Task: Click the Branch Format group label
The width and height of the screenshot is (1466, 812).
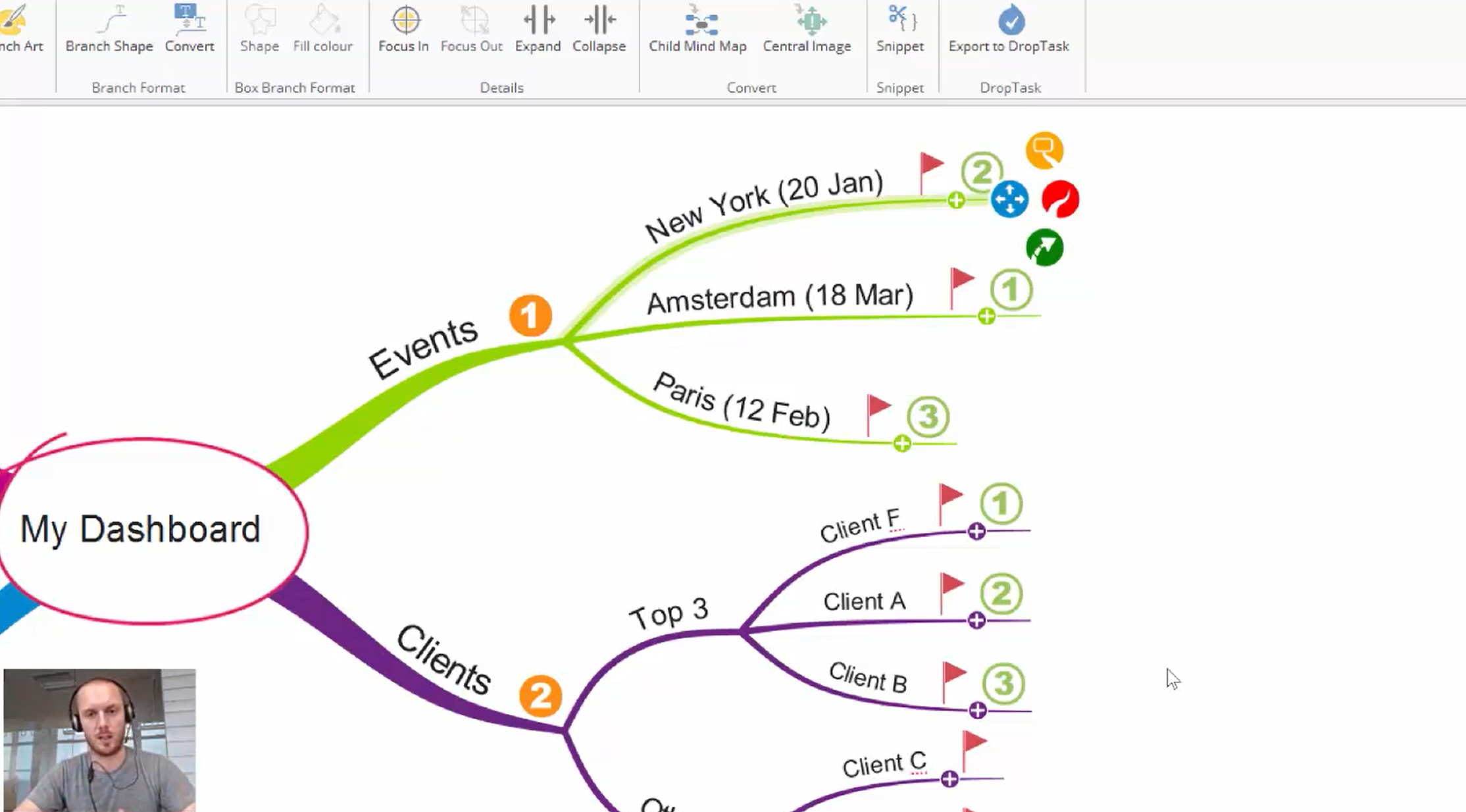Action: 139,88
